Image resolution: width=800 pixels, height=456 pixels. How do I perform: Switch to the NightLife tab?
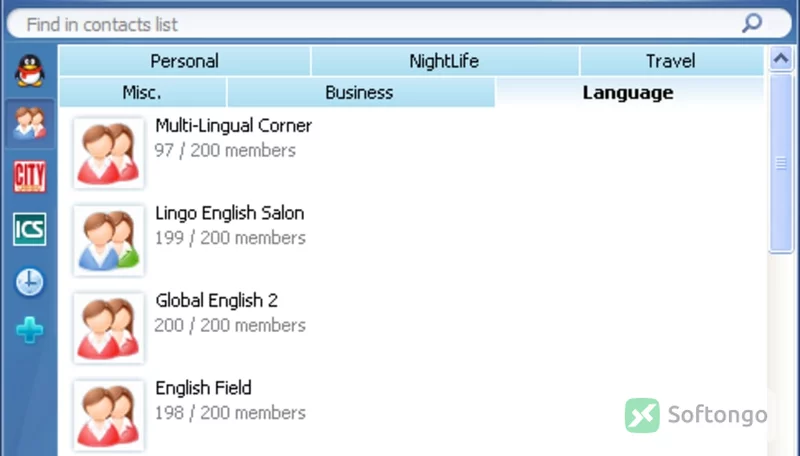(444, 61)
